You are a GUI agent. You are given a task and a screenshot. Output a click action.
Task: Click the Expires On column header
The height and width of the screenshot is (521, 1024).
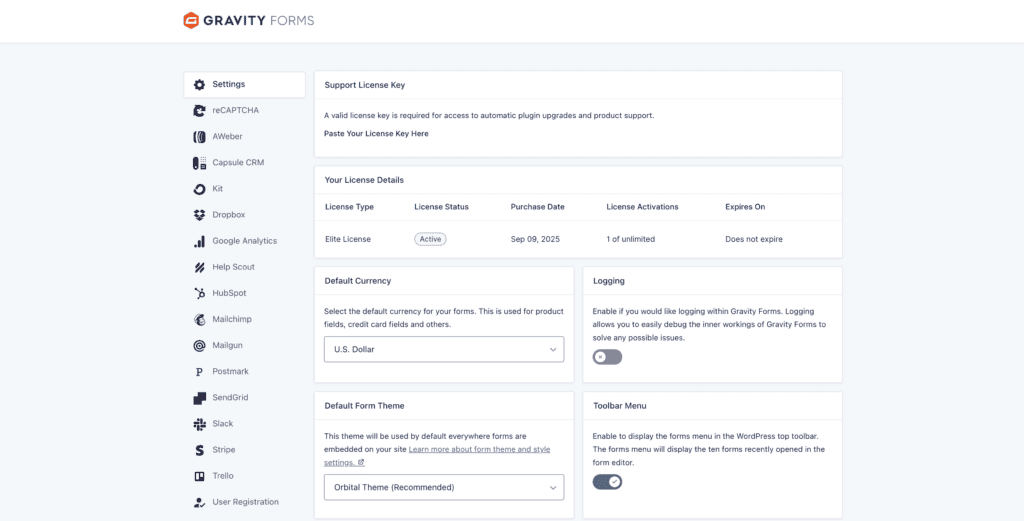click(745, 207)
